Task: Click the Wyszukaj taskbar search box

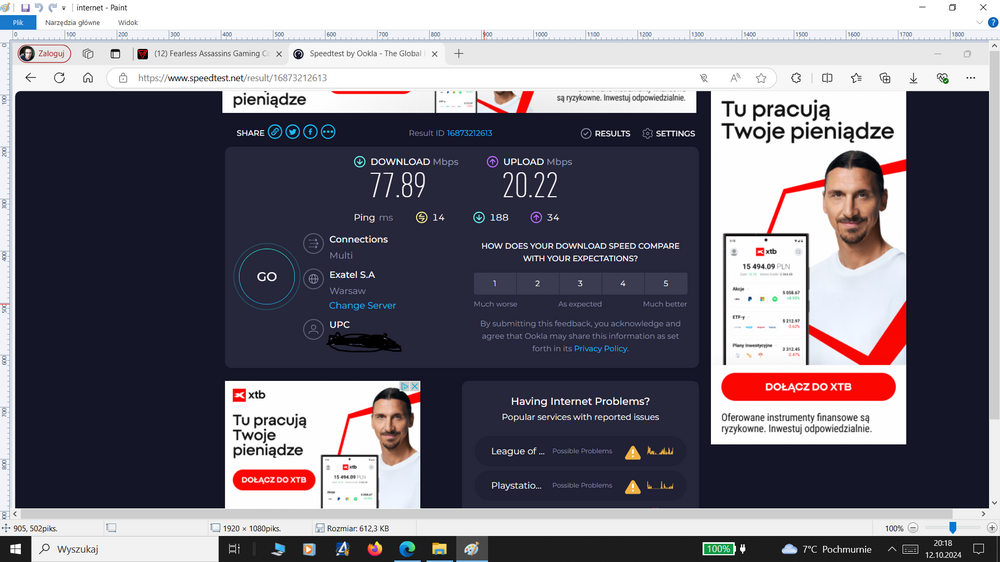Action: click(x=124, y=549)
